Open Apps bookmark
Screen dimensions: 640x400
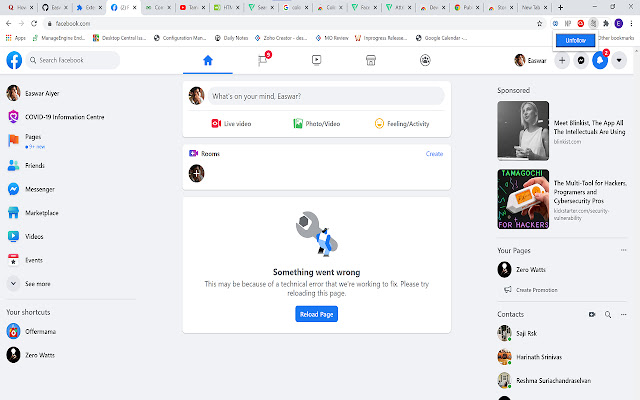16,38
